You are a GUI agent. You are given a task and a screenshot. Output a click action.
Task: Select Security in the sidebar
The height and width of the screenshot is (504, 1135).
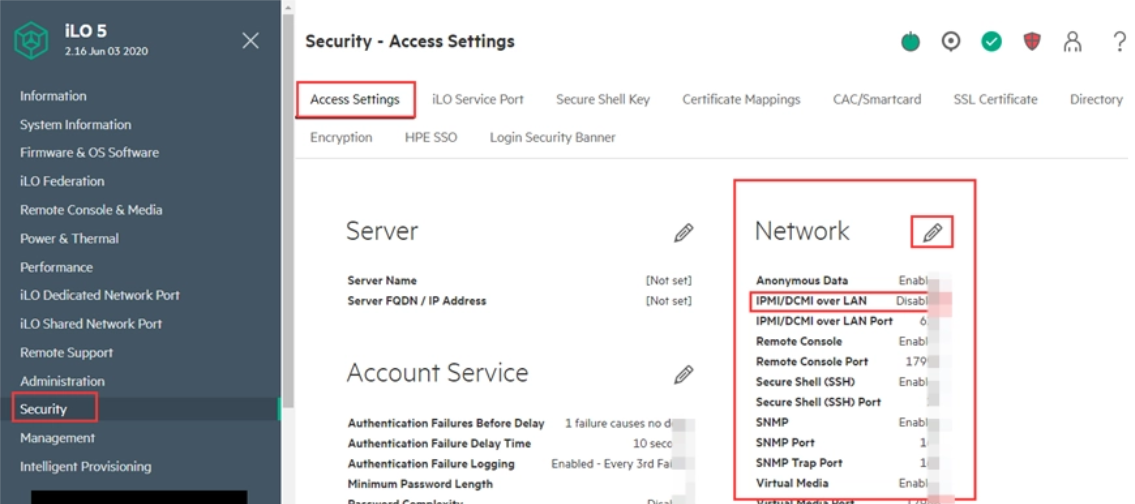coord(43,409)
